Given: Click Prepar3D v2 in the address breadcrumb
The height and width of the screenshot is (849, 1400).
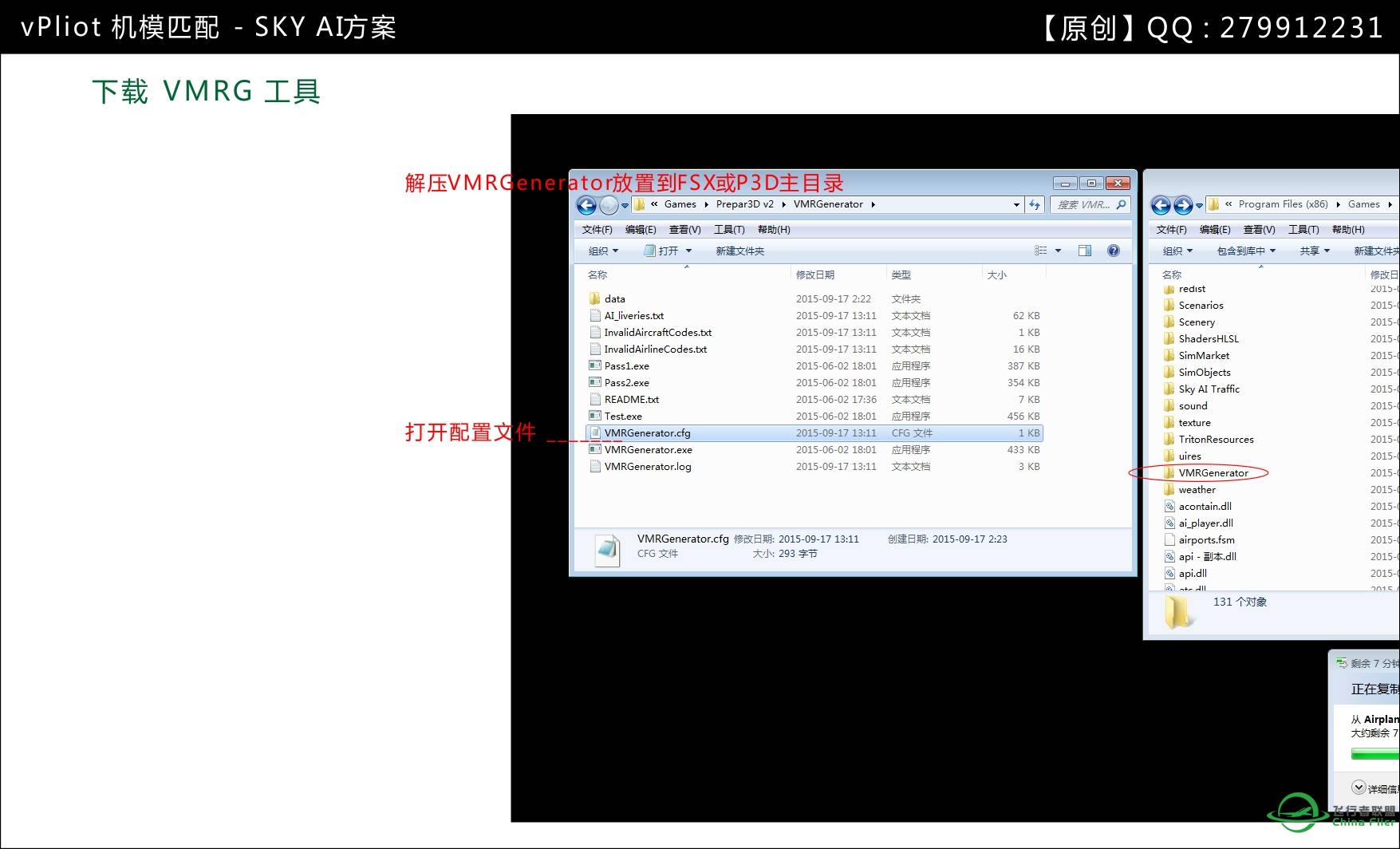Looking at the screenshot, I should [x=744, y=204].
